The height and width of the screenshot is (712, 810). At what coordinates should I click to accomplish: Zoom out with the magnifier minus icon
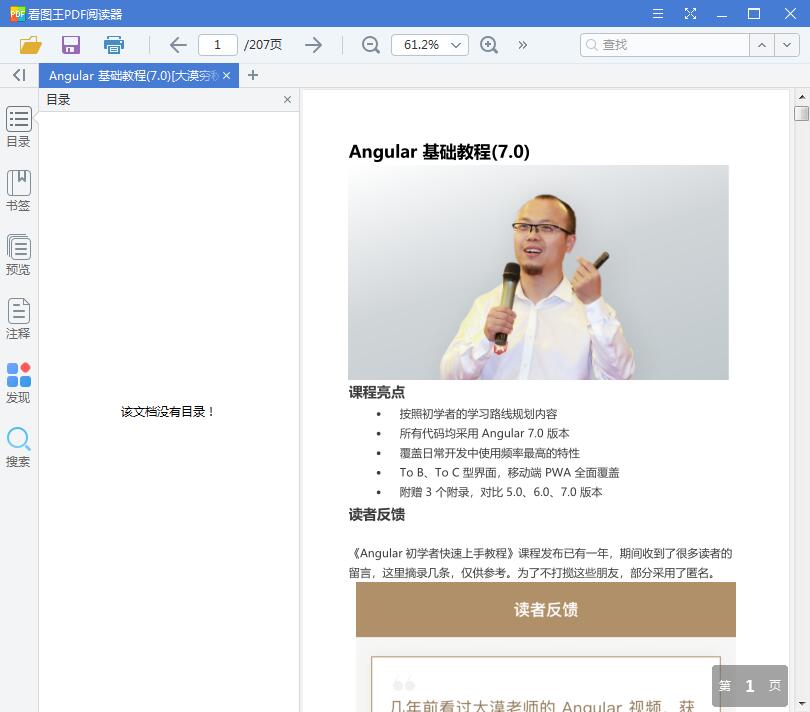pyautogui.click(x=370, y=45)
